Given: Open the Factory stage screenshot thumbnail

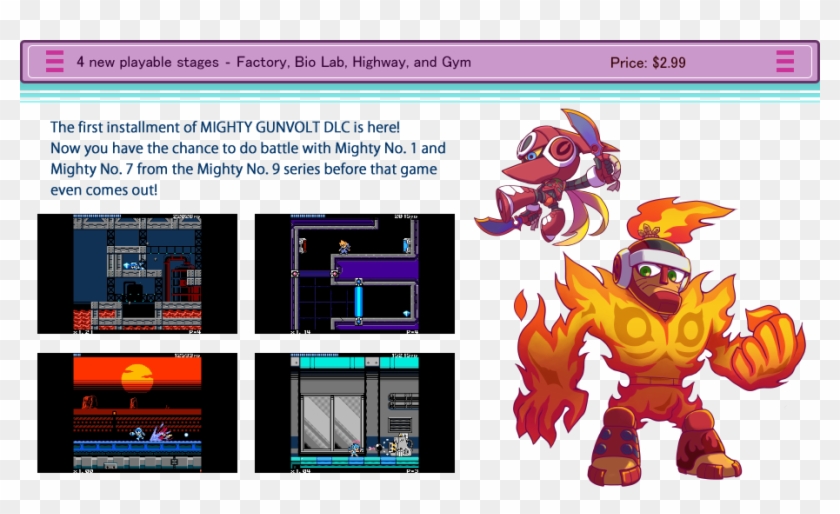Looking at the screenshot, I should (x=137, y=274).
